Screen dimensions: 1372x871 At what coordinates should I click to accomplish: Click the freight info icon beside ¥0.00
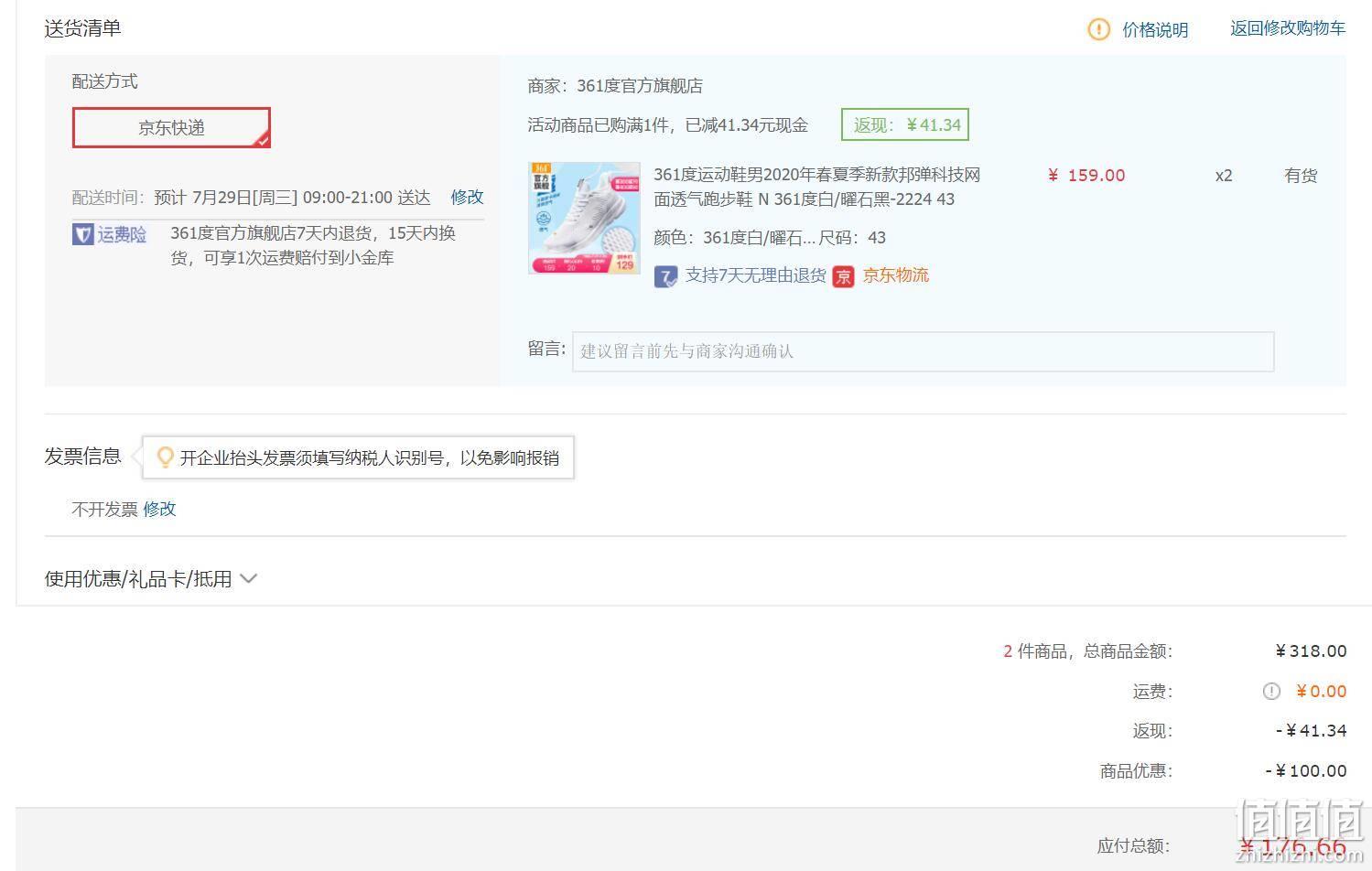point(1271,692)
